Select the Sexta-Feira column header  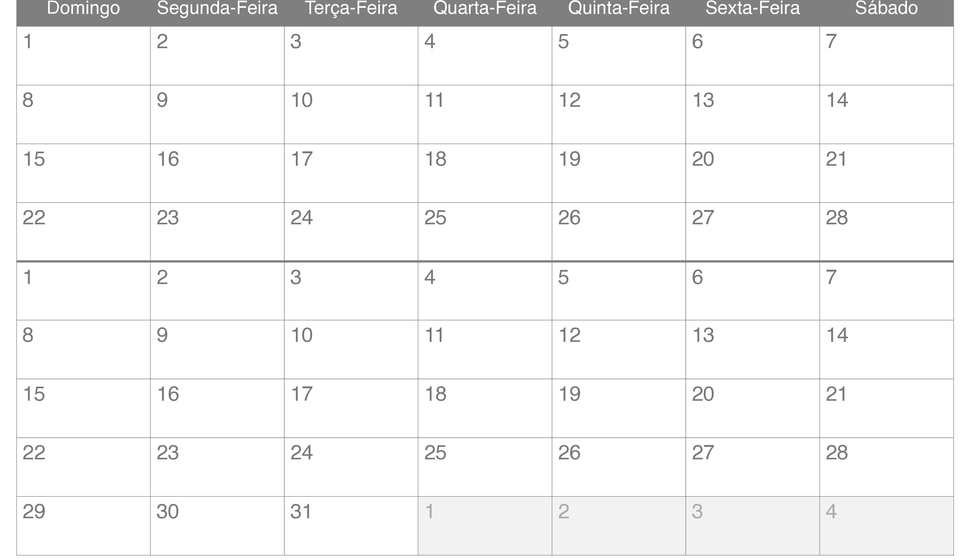tap(752, 9)
